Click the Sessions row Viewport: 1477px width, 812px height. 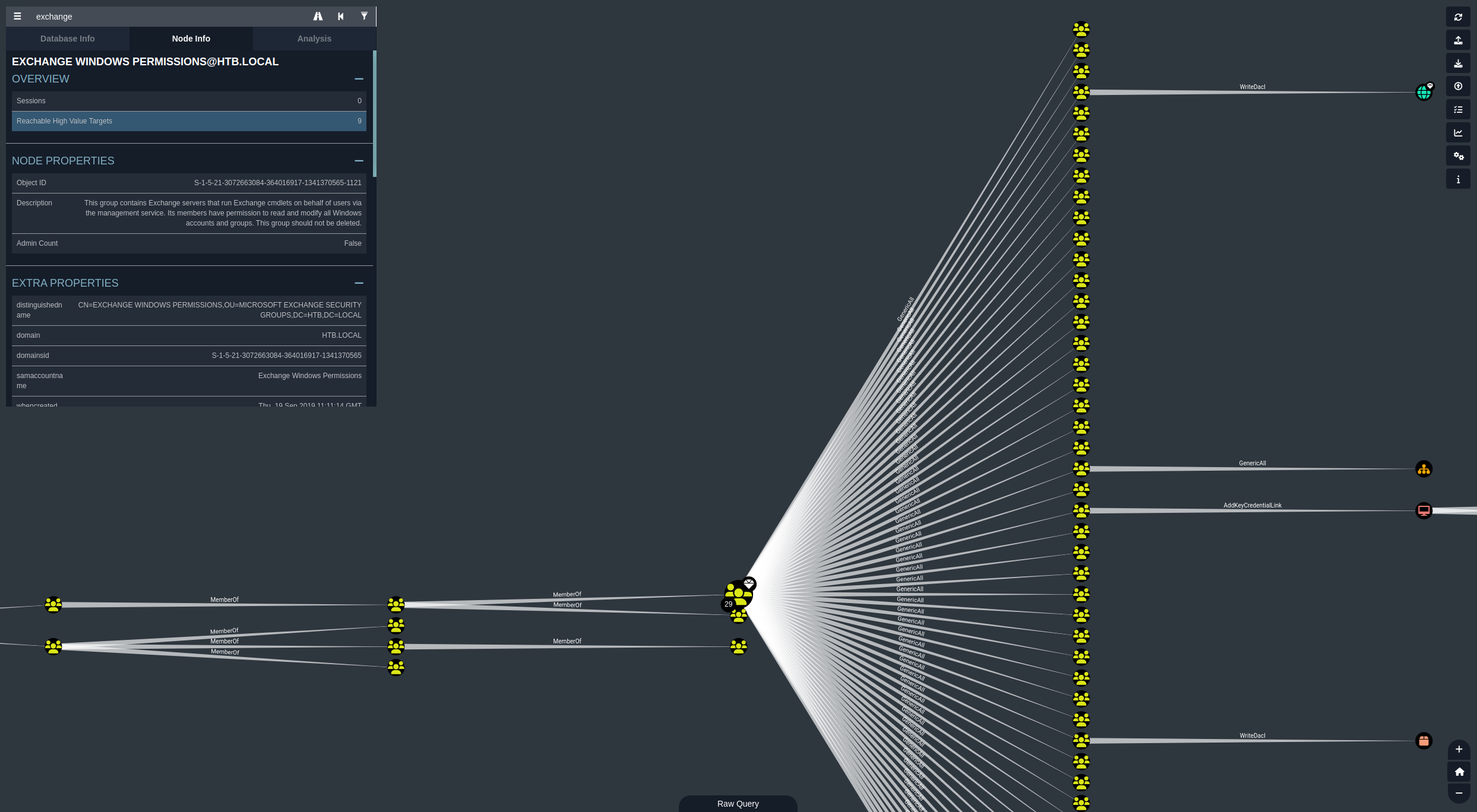[189, 101]
